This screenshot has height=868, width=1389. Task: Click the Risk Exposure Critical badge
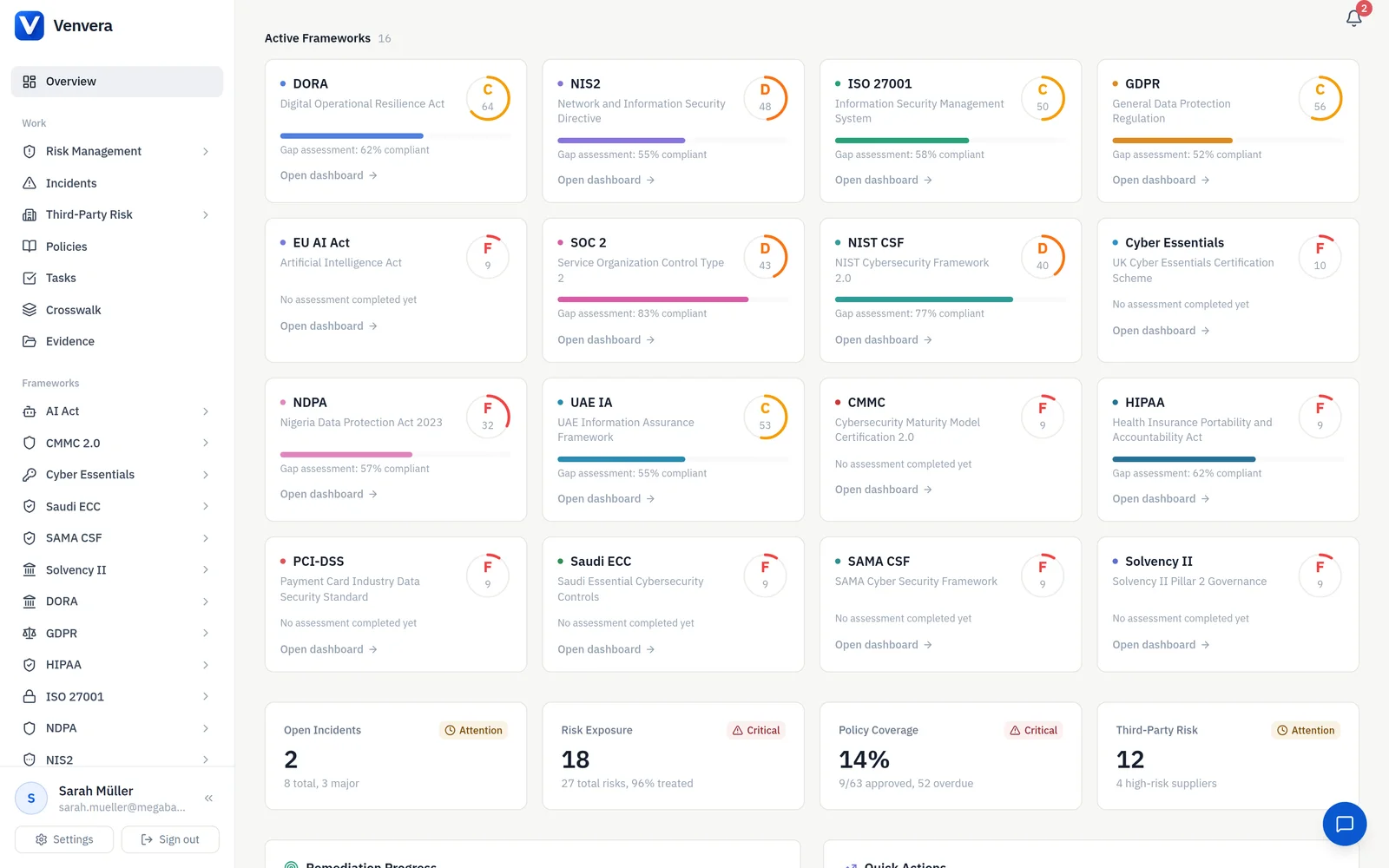tap(756, 730)
